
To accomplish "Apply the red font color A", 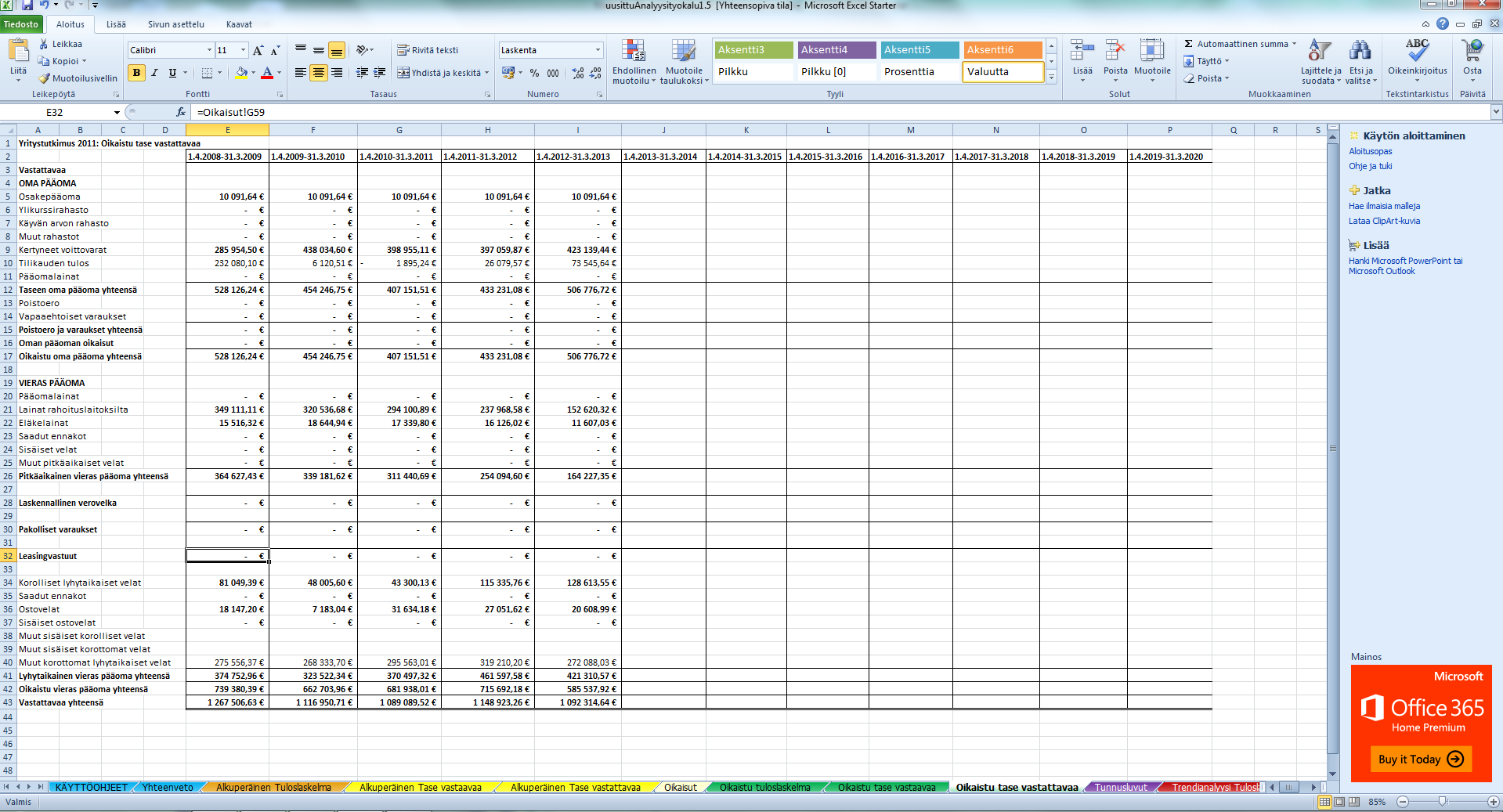I will tap(267, 73).
